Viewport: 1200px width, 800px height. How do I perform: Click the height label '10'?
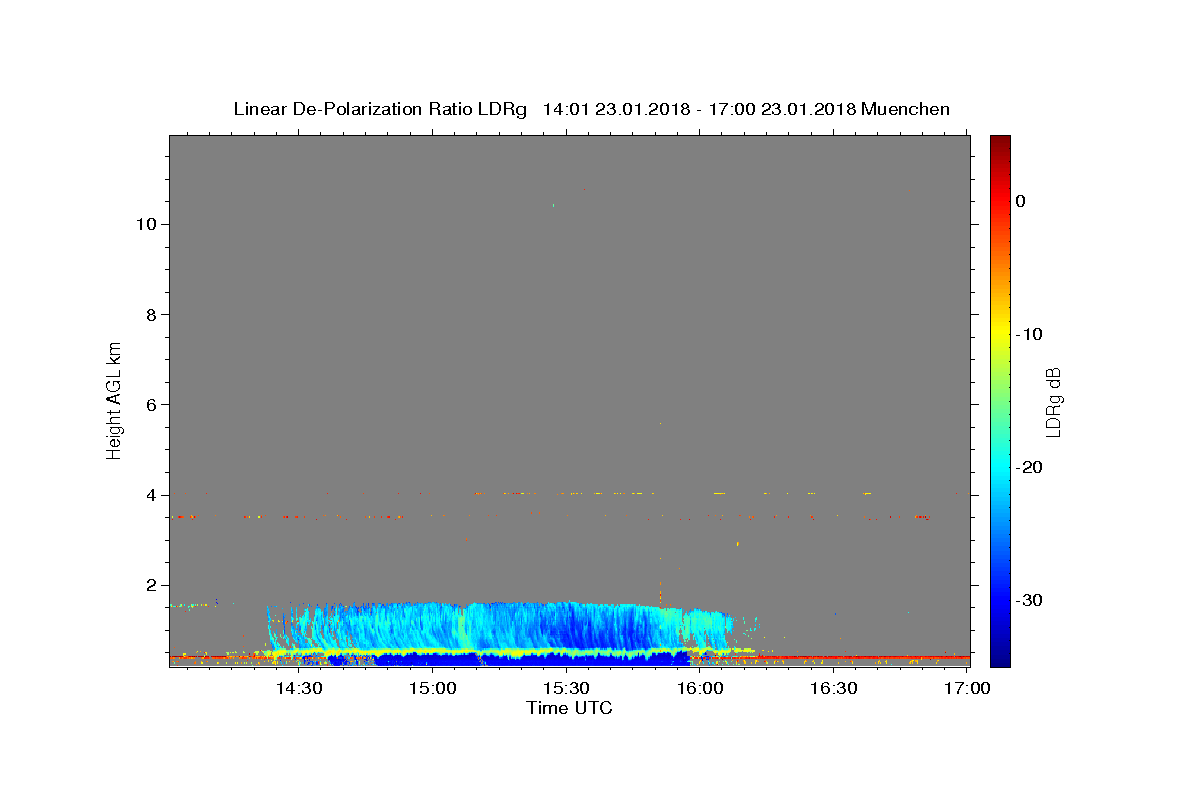coord(146,224)
